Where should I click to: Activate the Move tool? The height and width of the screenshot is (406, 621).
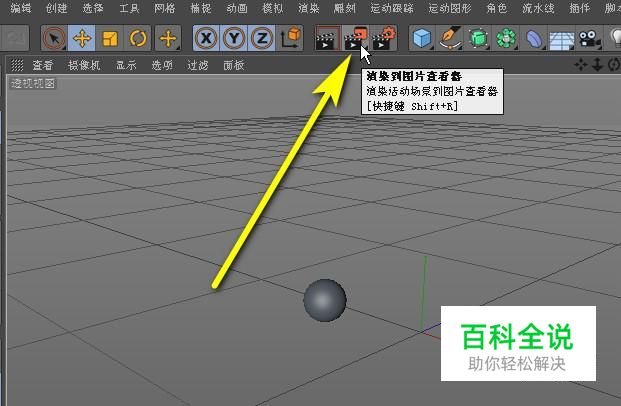tap(82, 38)
